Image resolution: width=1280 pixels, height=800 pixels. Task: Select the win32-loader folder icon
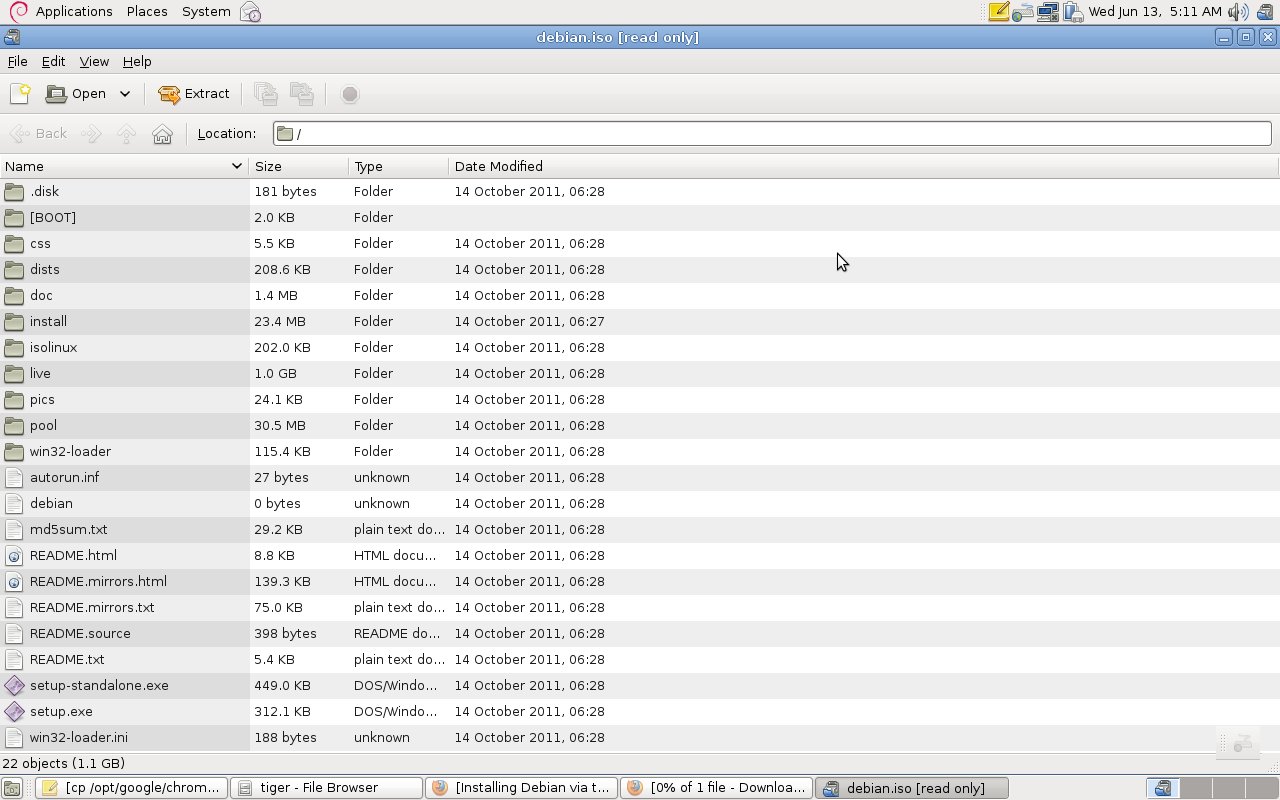(x=14, y=451)
